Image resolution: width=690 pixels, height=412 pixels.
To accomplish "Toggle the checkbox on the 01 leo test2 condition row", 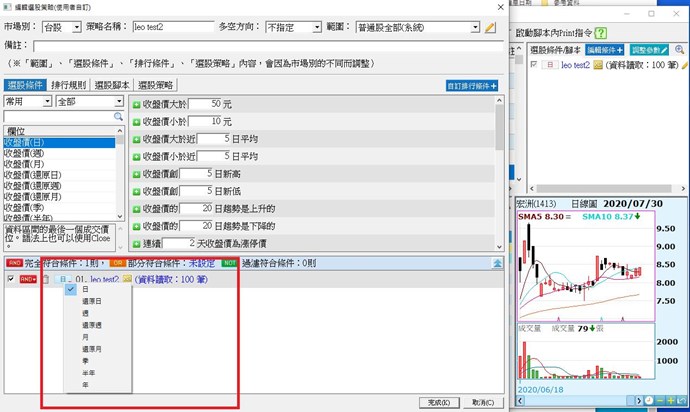I will coord(11,279).
